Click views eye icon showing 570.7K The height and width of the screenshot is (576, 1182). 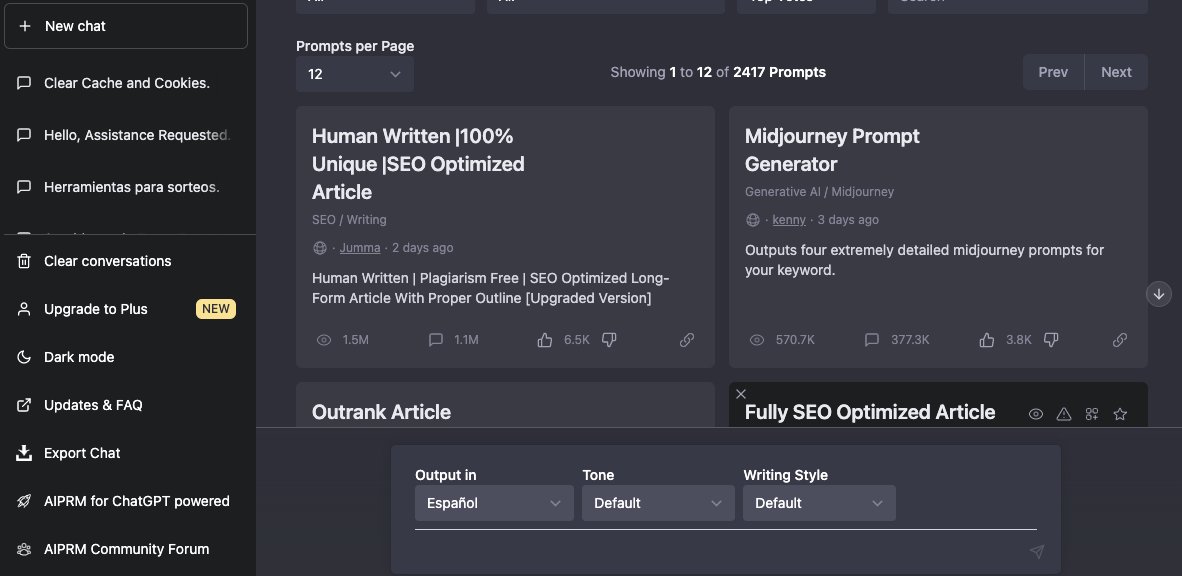coord(757,340)
